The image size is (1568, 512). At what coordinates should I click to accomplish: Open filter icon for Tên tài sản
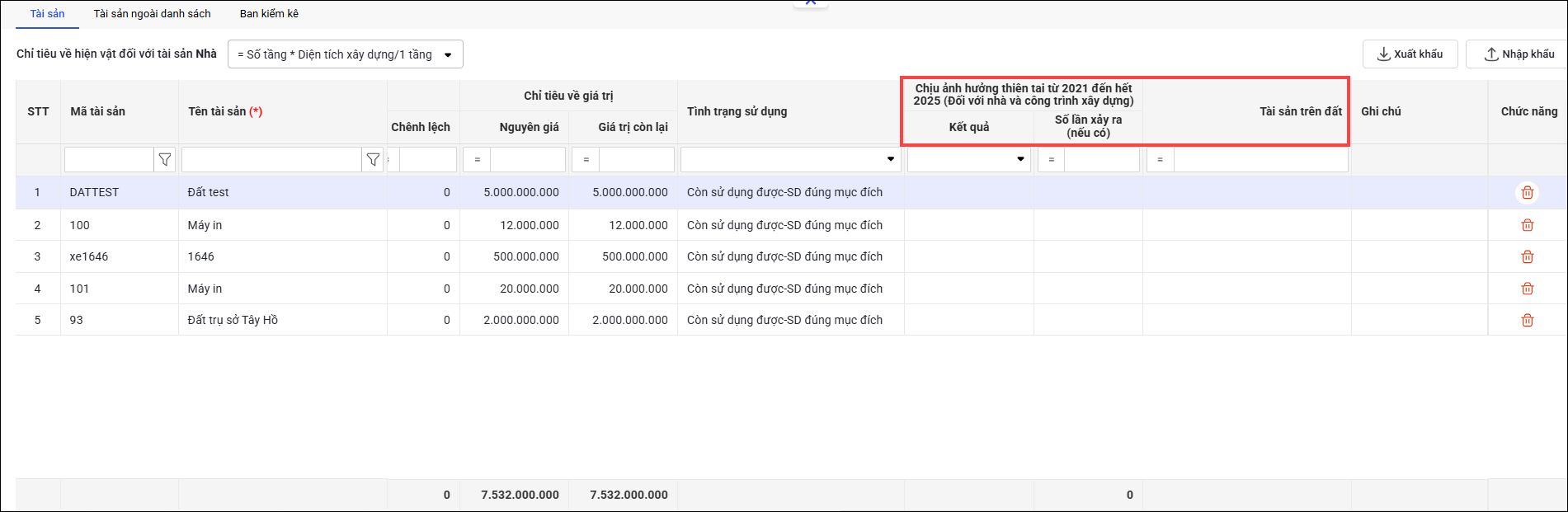pos(373,159)
